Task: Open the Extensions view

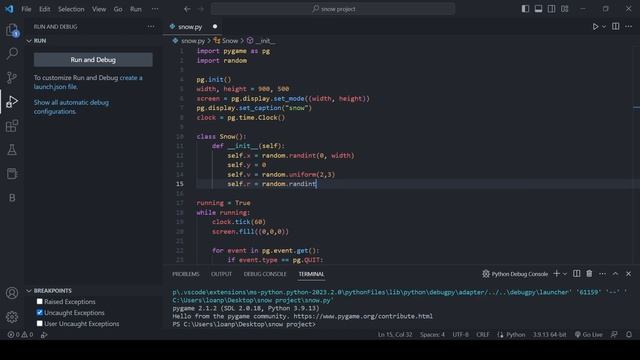Action: [12, 126]
